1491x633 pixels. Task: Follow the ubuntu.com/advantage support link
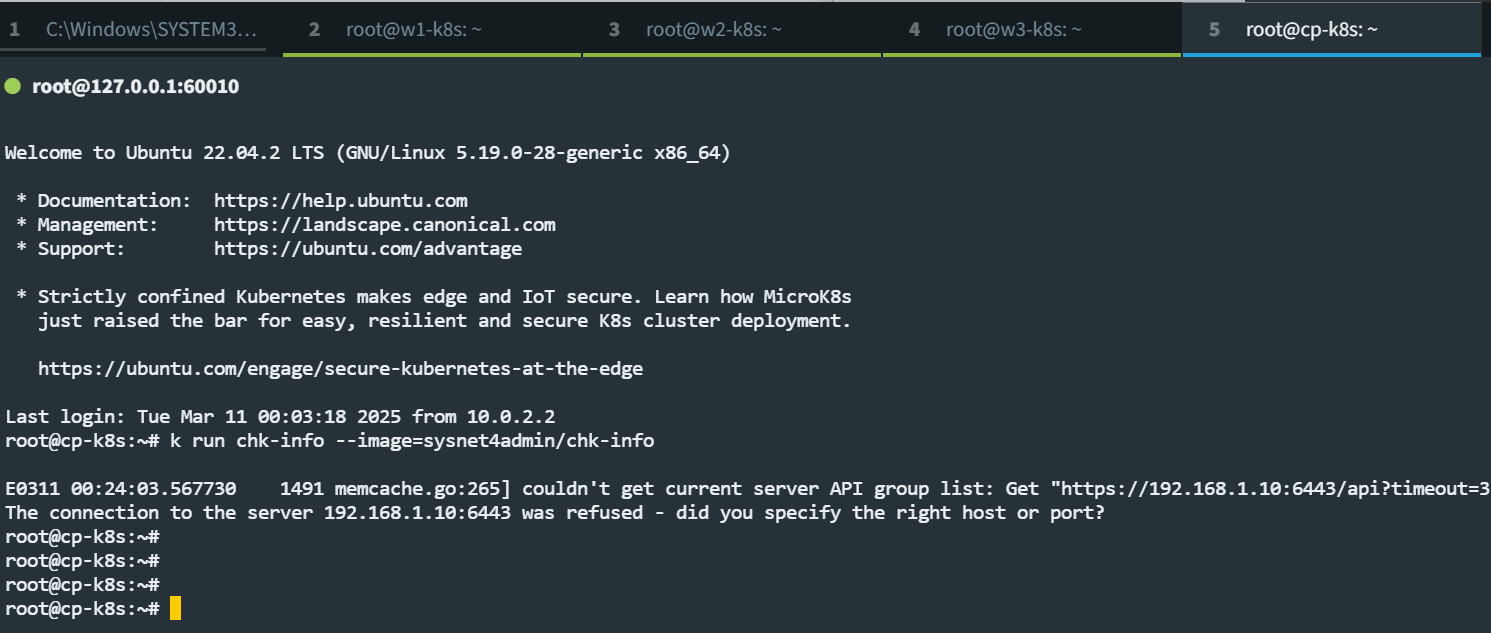point(368,249)
